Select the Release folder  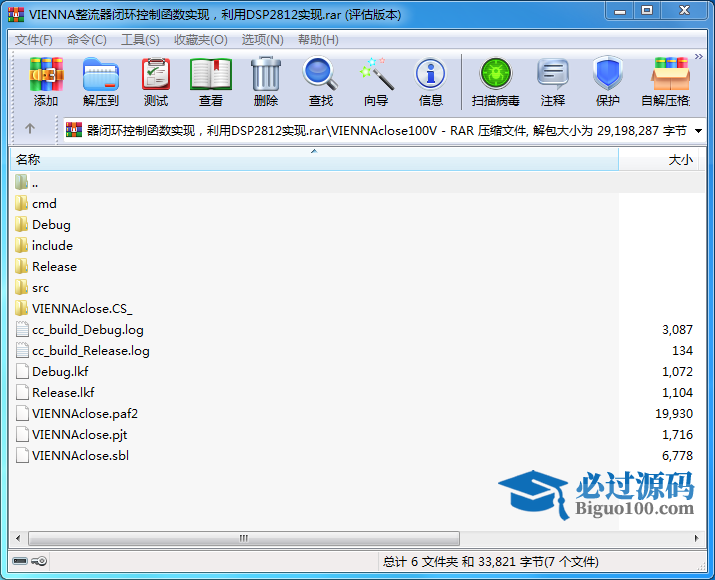coord(46,267)
